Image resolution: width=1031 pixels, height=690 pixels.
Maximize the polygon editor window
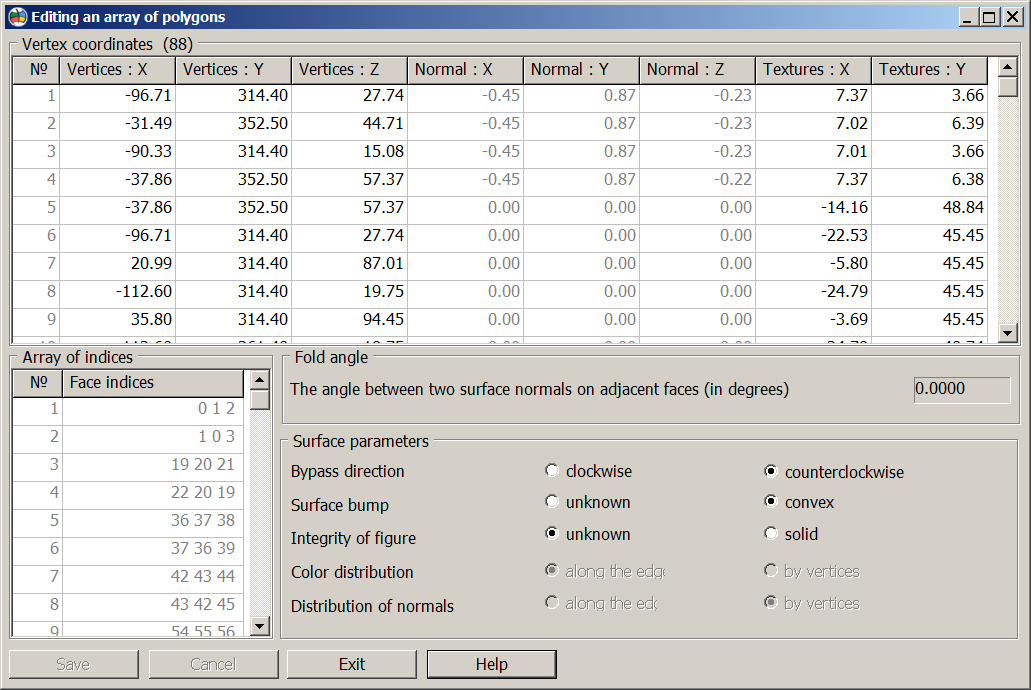click(989, 17)
